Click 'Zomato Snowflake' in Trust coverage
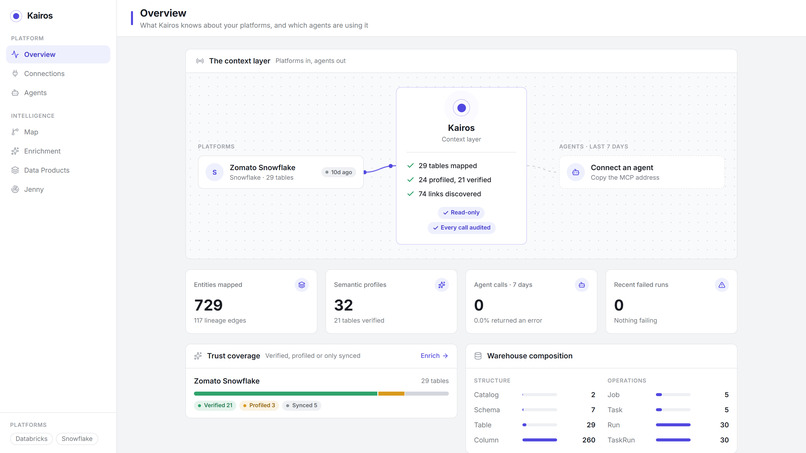806x453 pixels. (227, 381)
